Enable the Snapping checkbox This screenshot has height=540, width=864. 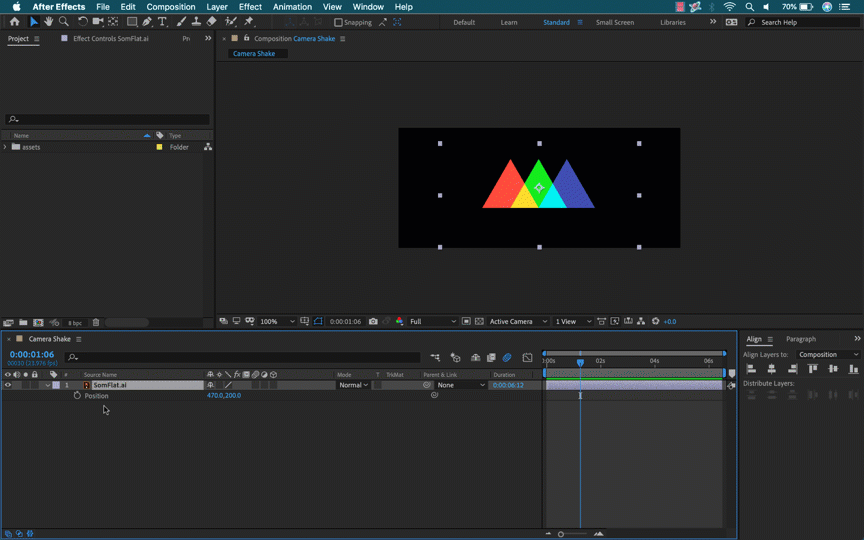338,23
